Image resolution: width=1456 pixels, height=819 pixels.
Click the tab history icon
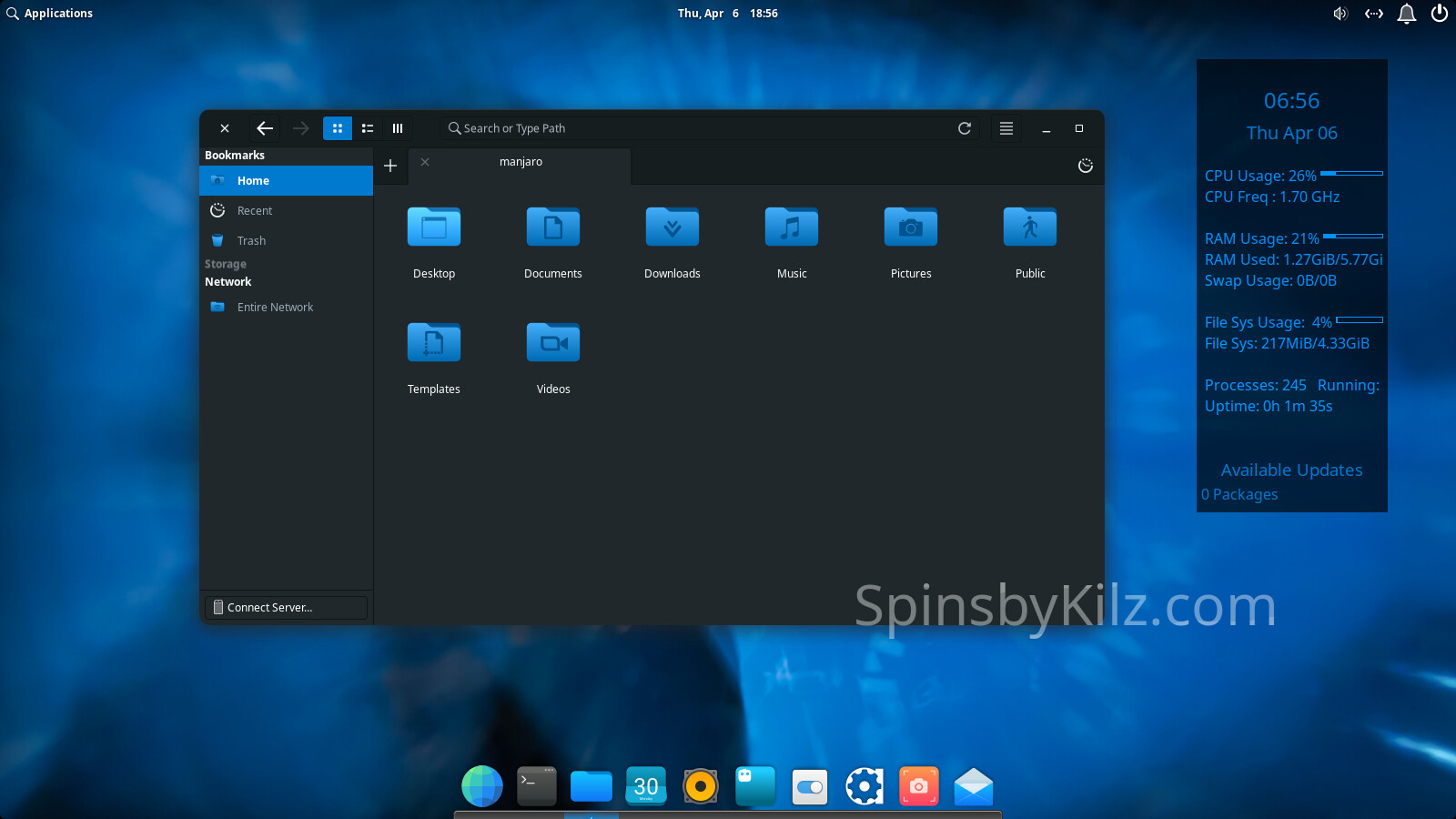(1085, 166)
